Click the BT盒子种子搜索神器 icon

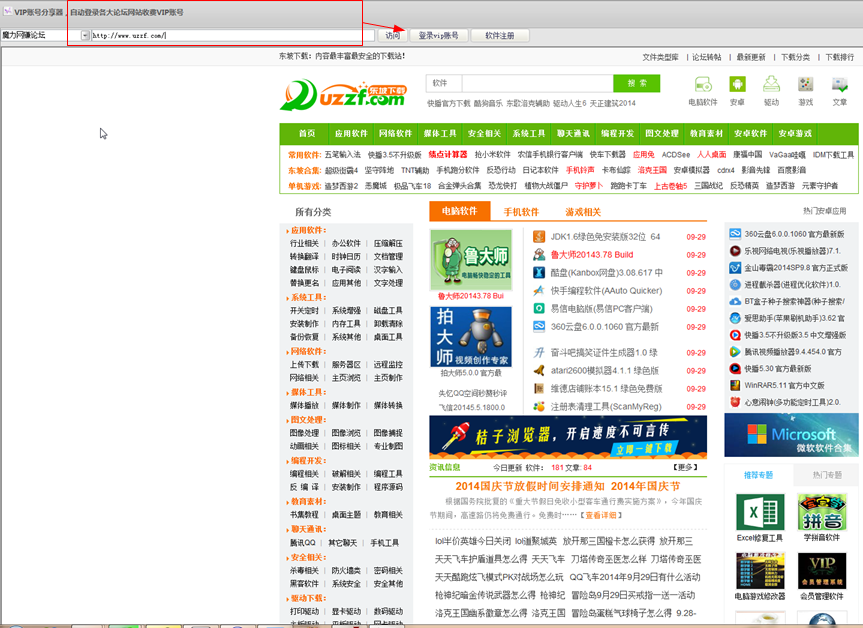[735, 301]
